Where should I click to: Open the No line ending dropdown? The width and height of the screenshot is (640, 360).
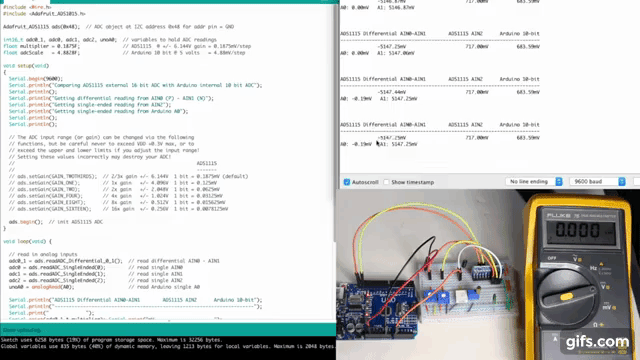point(534,182)
